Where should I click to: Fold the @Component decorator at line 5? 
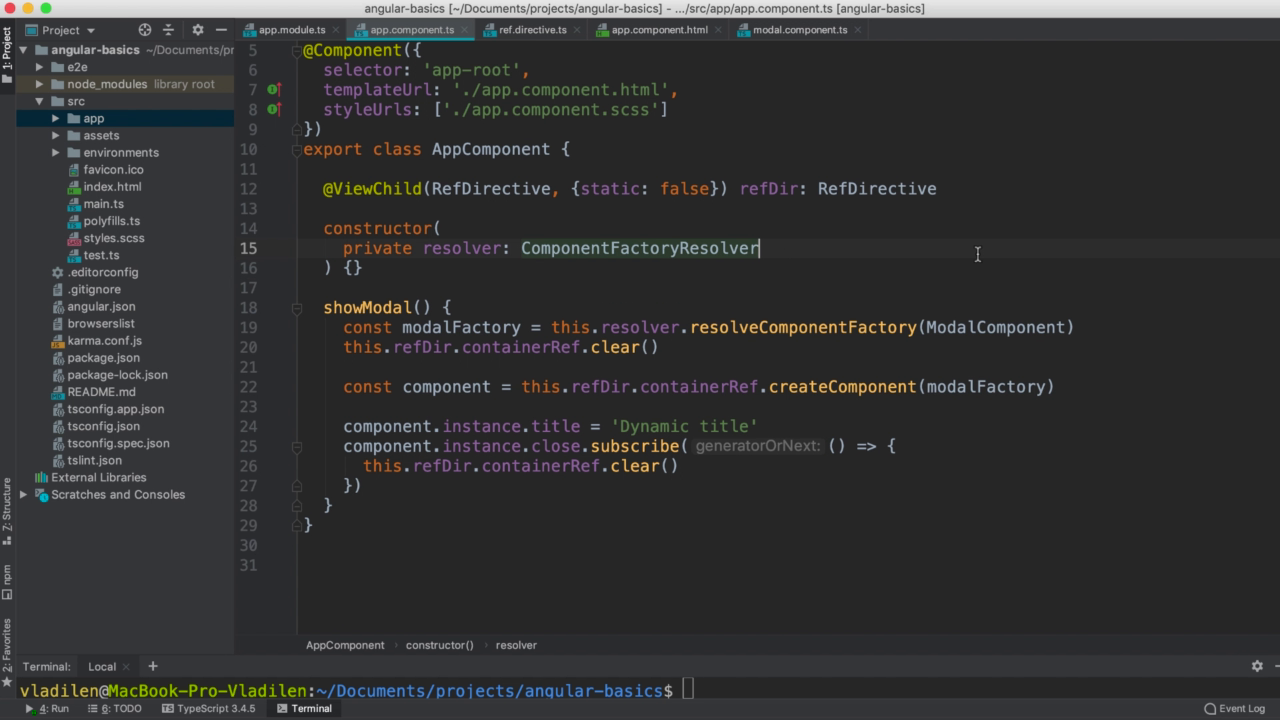(296, 50)
